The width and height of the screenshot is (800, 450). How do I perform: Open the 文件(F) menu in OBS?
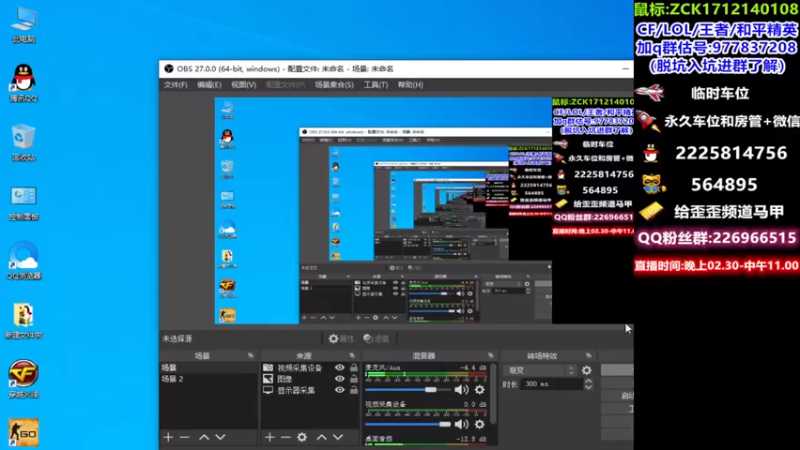(x=176, y=85)
